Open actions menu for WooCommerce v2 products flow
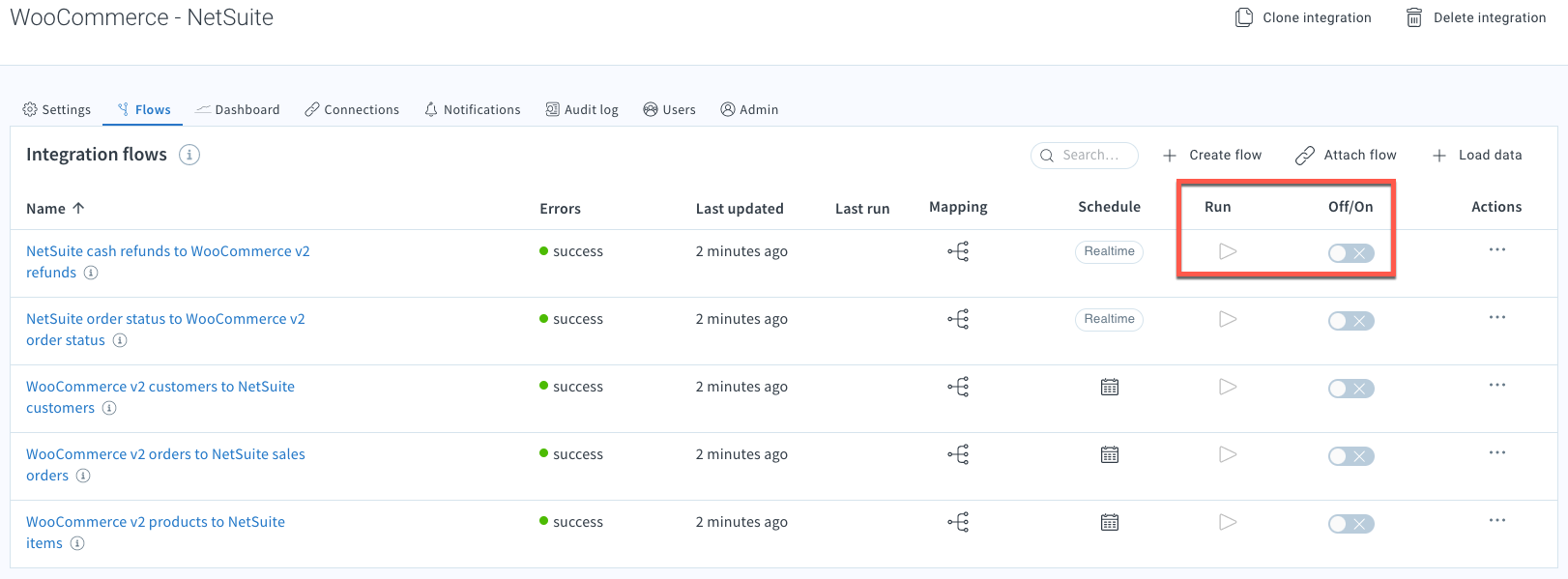 point(1497,520)
